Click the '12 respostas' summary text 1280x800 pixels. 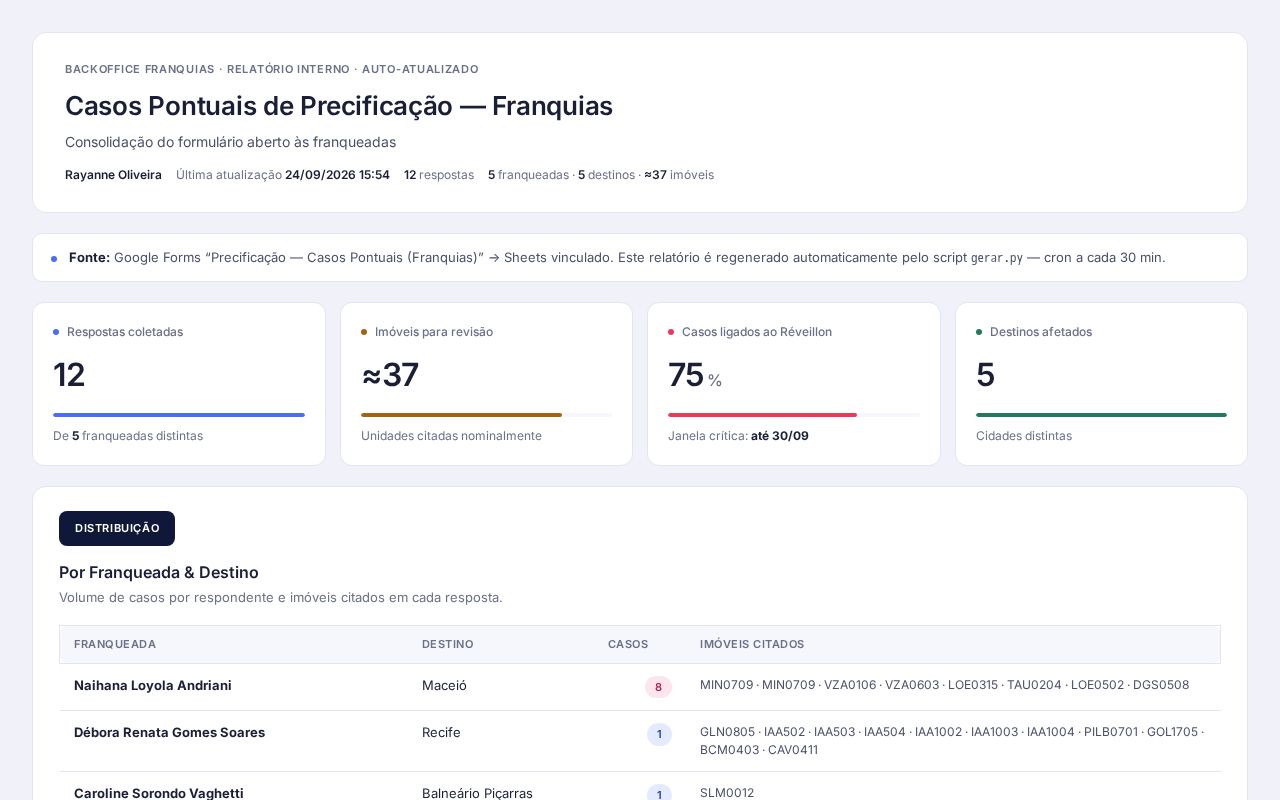[x=439, y=175]
